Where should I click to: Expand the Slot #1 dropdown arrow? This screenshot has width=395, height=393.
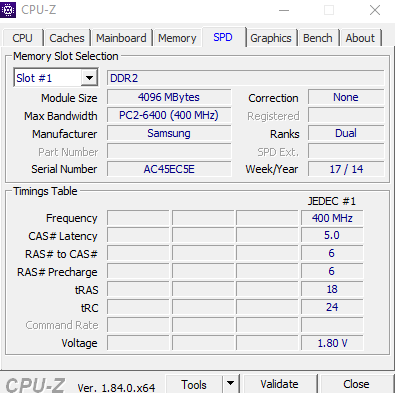click(89, 78)
